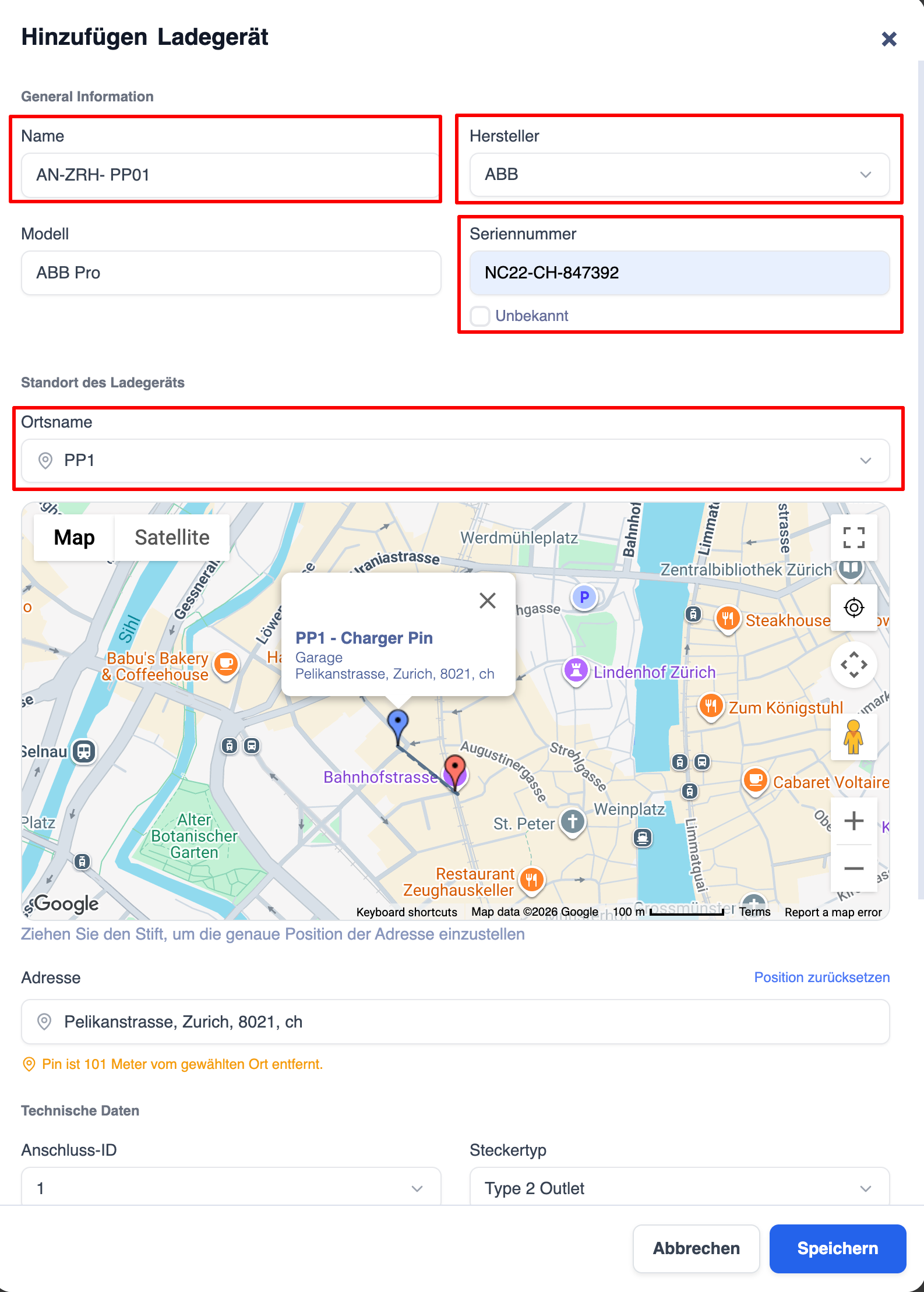Click the pin distance warning text
This screenshot has width=924, height=1292.
point(182,1064)
